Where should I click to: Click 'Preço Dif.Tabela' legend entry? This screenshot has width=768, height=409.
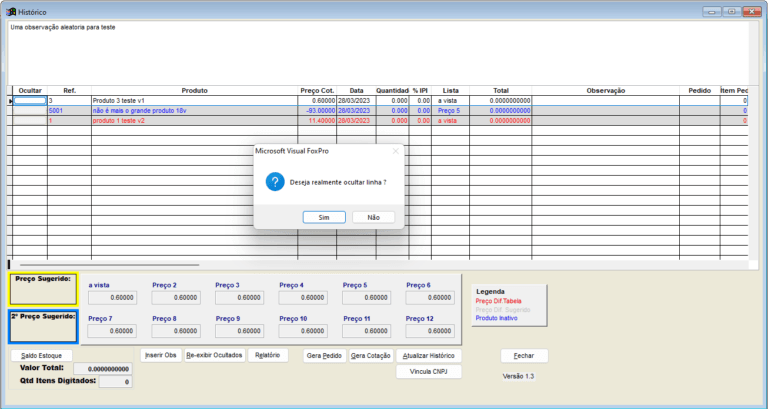498,301
